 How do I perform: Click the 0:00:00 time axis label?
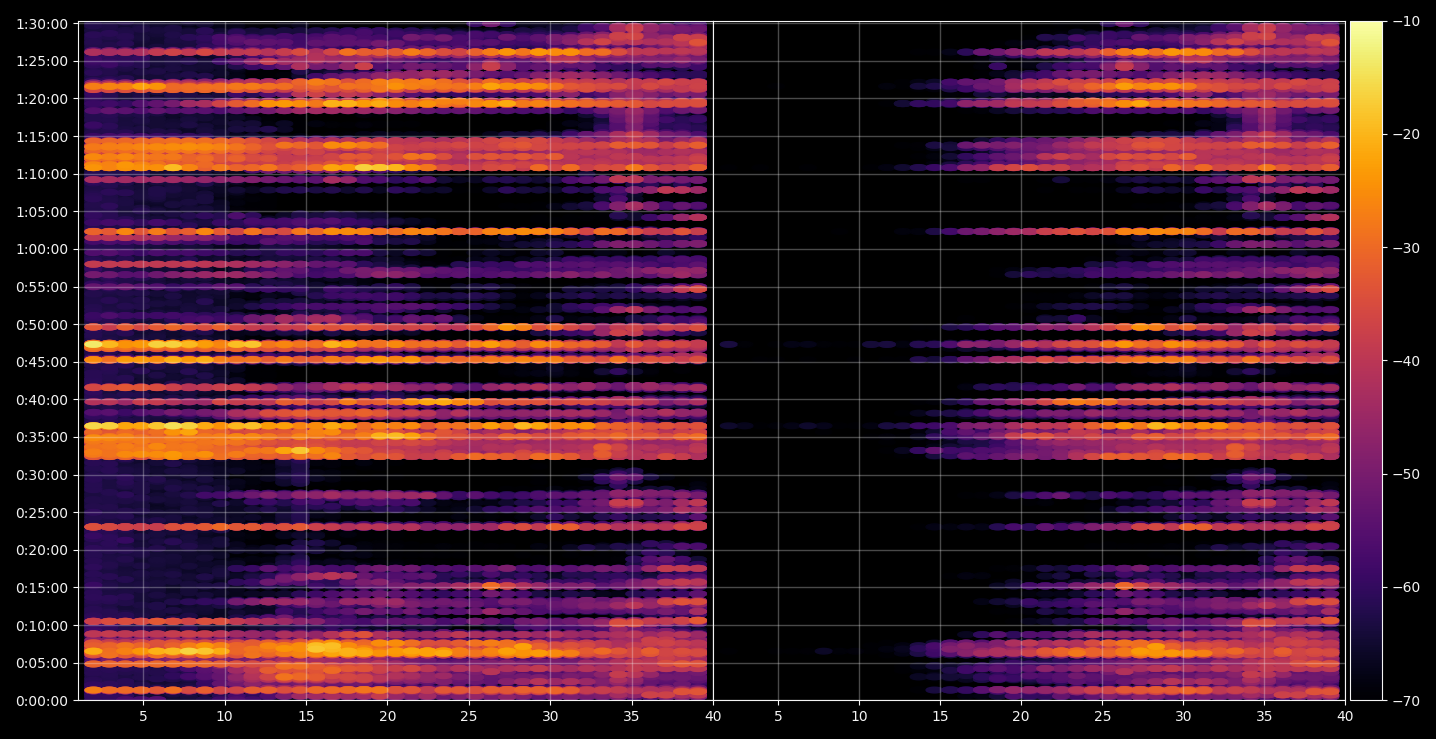pyautogui.click(x=42, y=701)
